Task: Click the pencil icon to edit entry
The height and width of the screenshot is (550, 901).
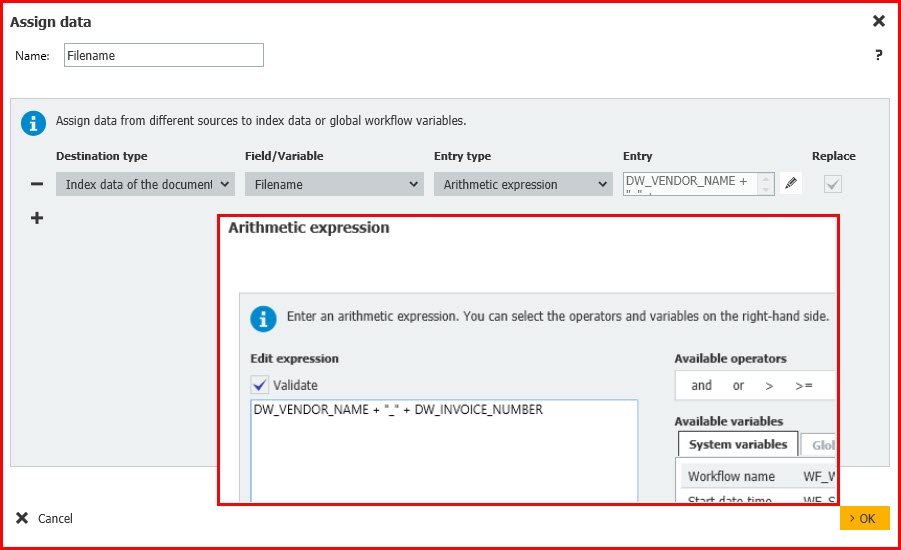Action: [x=791, y=184]
